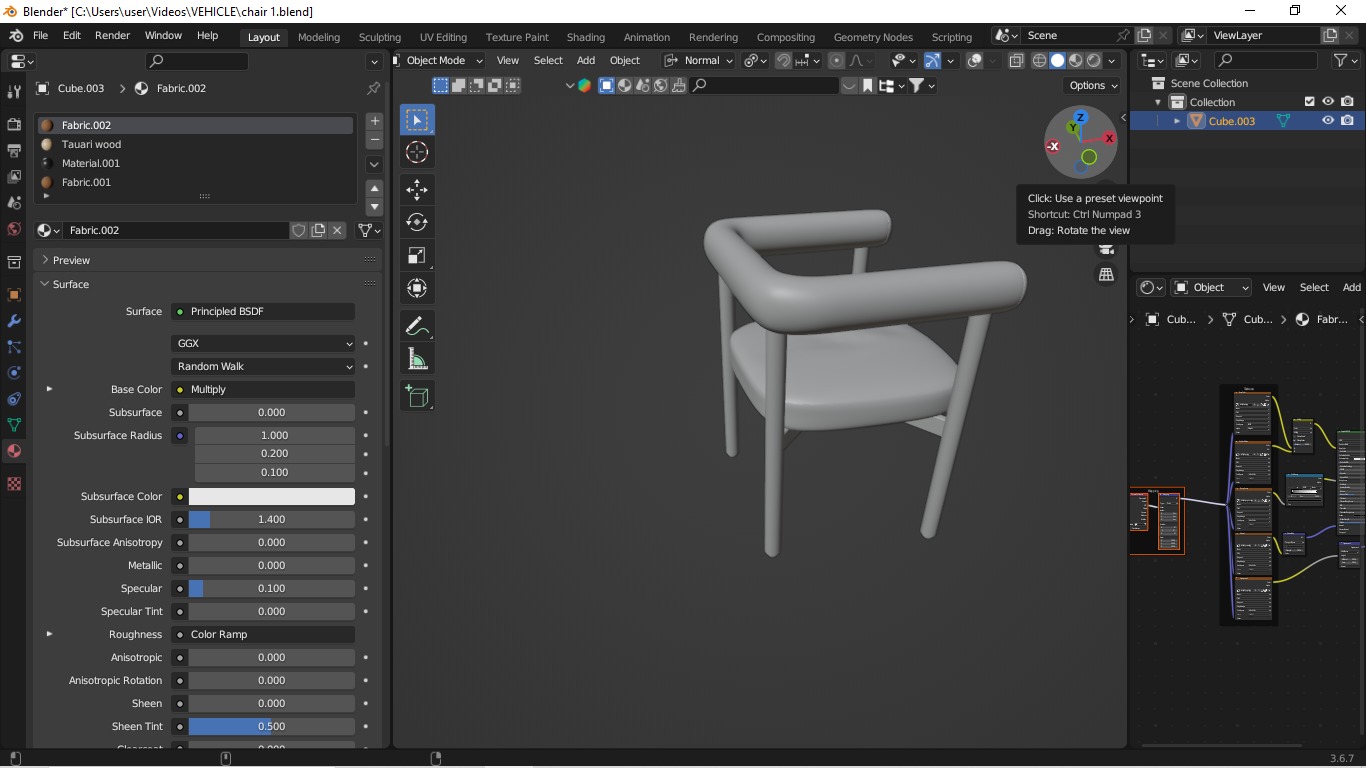Toggle Collection viewport visibility eye

1328,102
